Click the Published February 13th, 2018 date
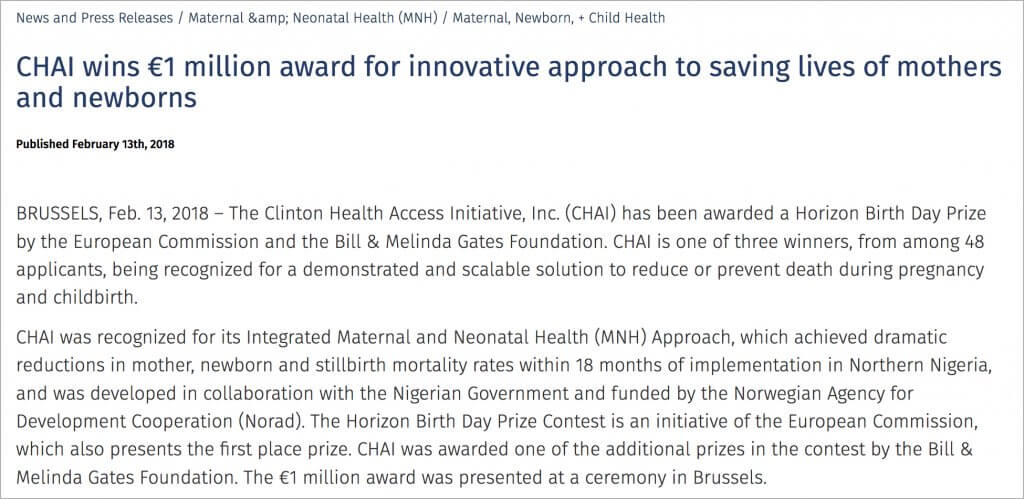 tap(95, 144)
